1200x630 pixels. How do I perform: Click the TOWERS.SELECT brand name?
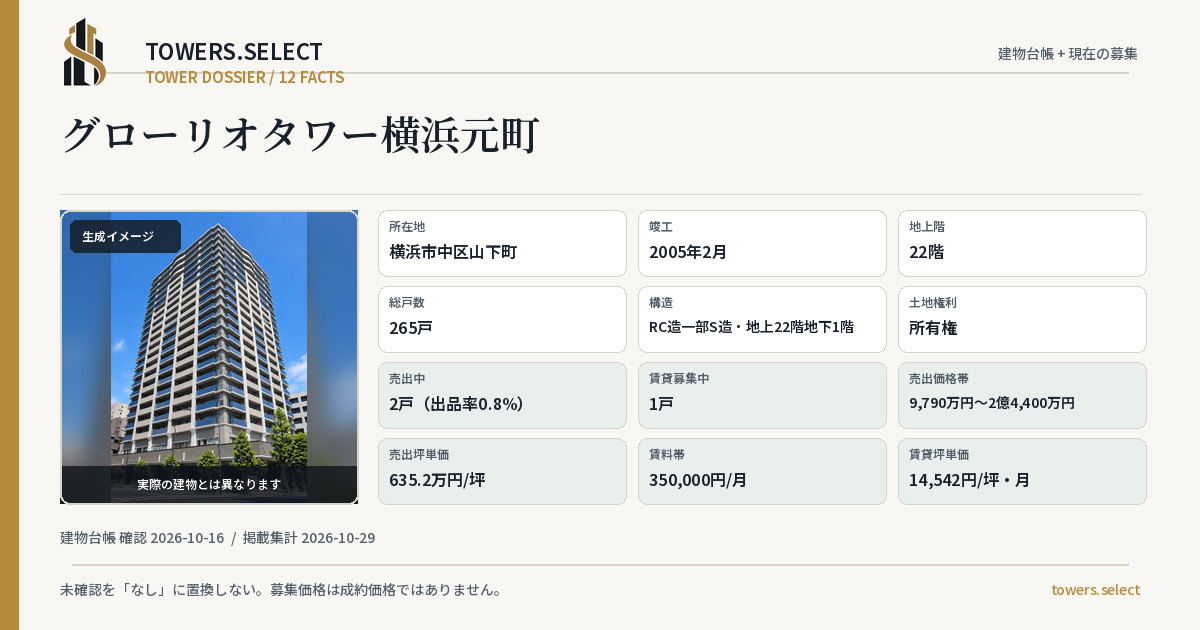(x=234, y=52)
